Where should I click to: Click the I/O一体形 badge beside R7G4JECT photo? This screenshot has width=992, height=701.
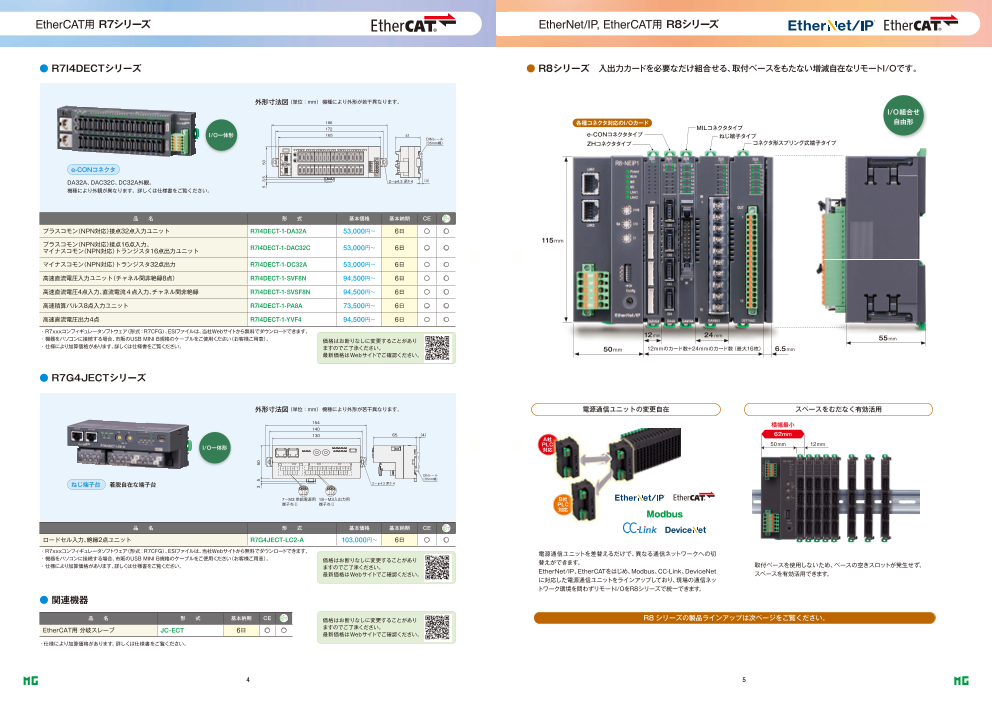coord(215,447)
